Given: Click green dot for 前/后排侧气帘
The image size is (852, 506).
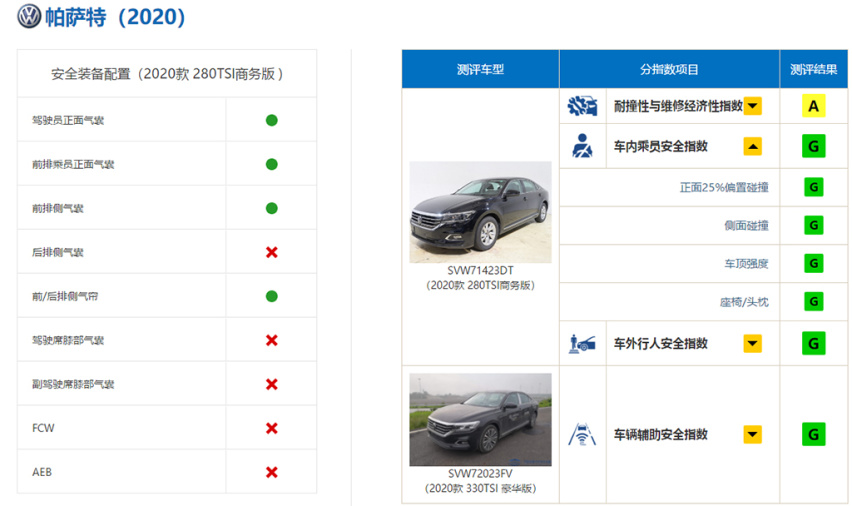Looking at the screenshot, I should click(272, 296).
